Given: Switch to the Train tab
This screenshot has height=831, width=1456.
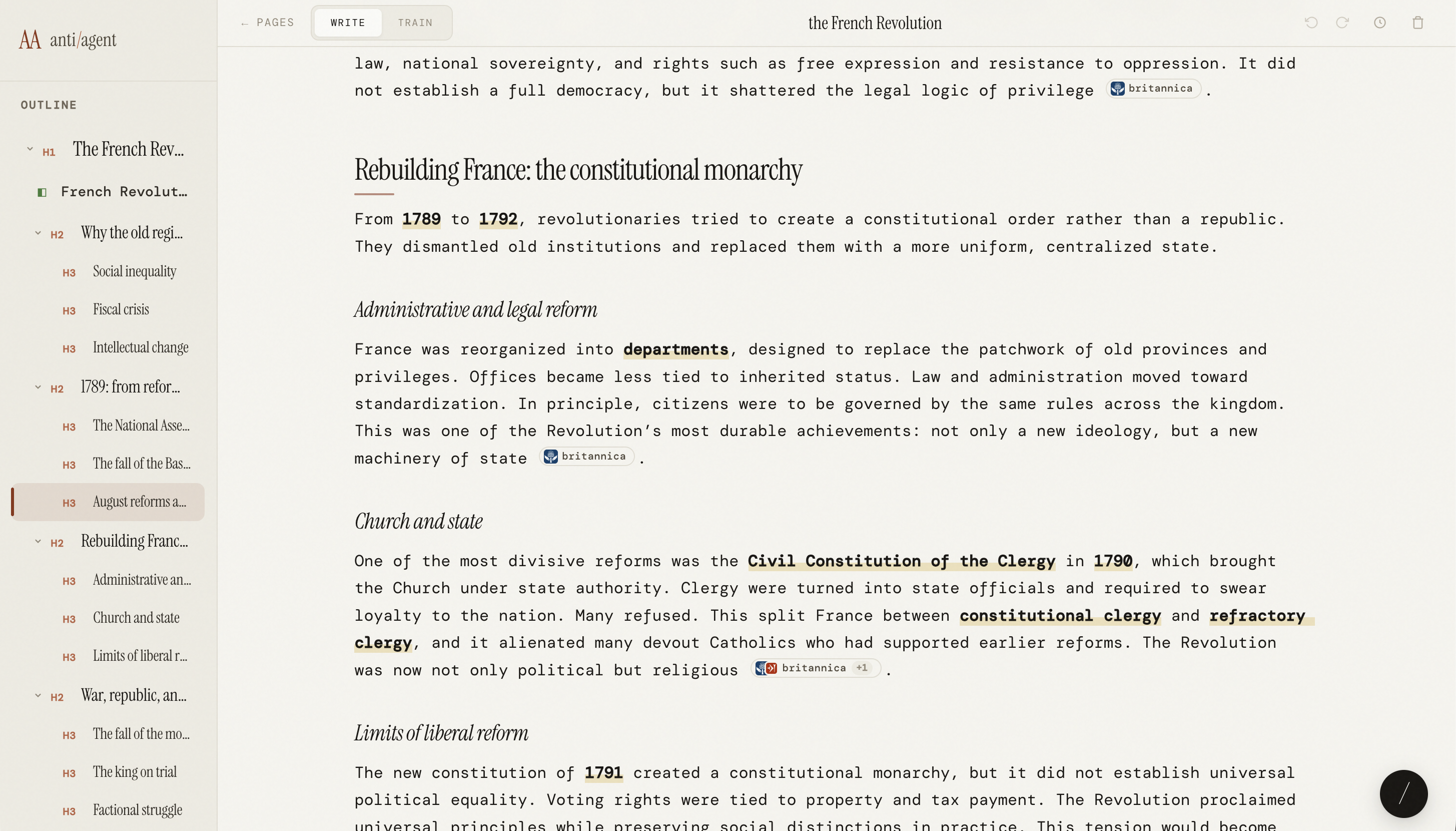Looking at the screenshot, I should pyautogui.click(x=415, y=22).
